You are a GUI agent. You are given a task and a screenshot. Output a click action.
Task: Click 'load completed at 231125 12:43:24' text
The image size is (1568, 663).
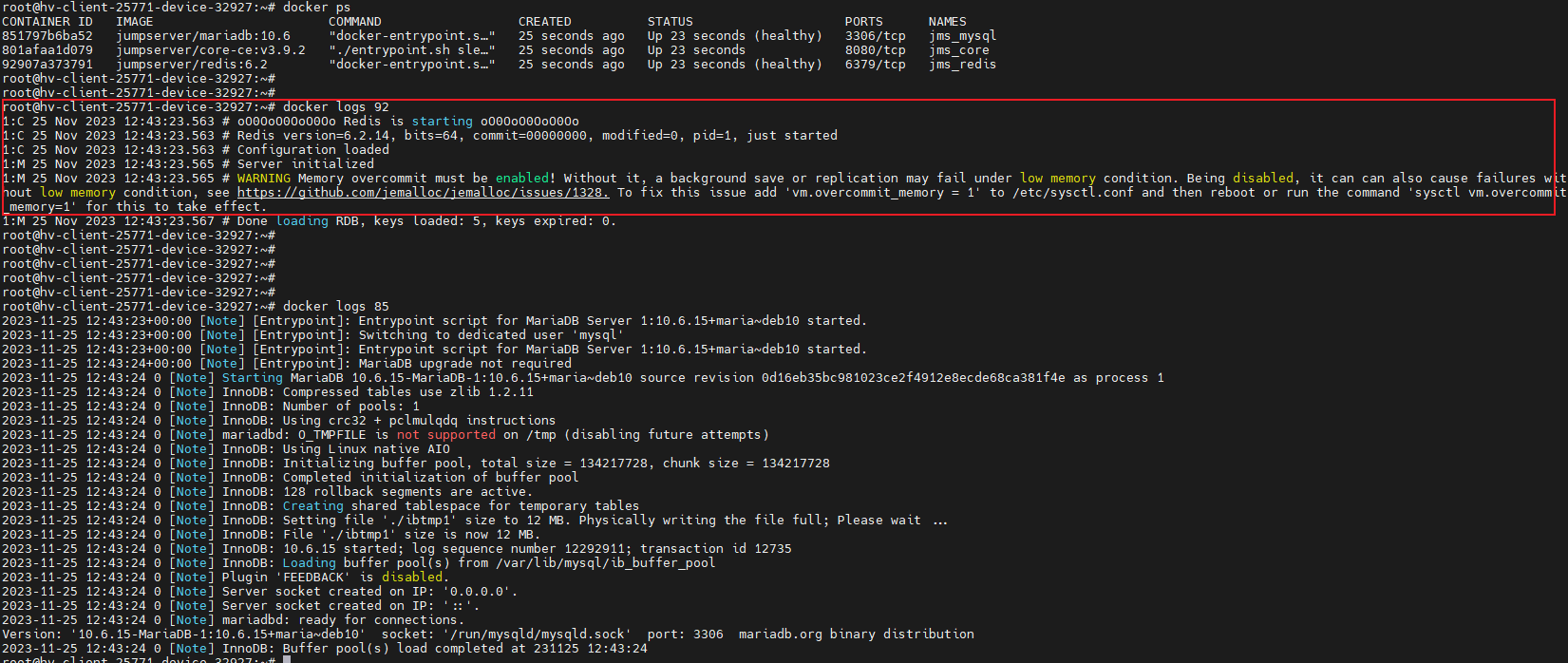522,649
